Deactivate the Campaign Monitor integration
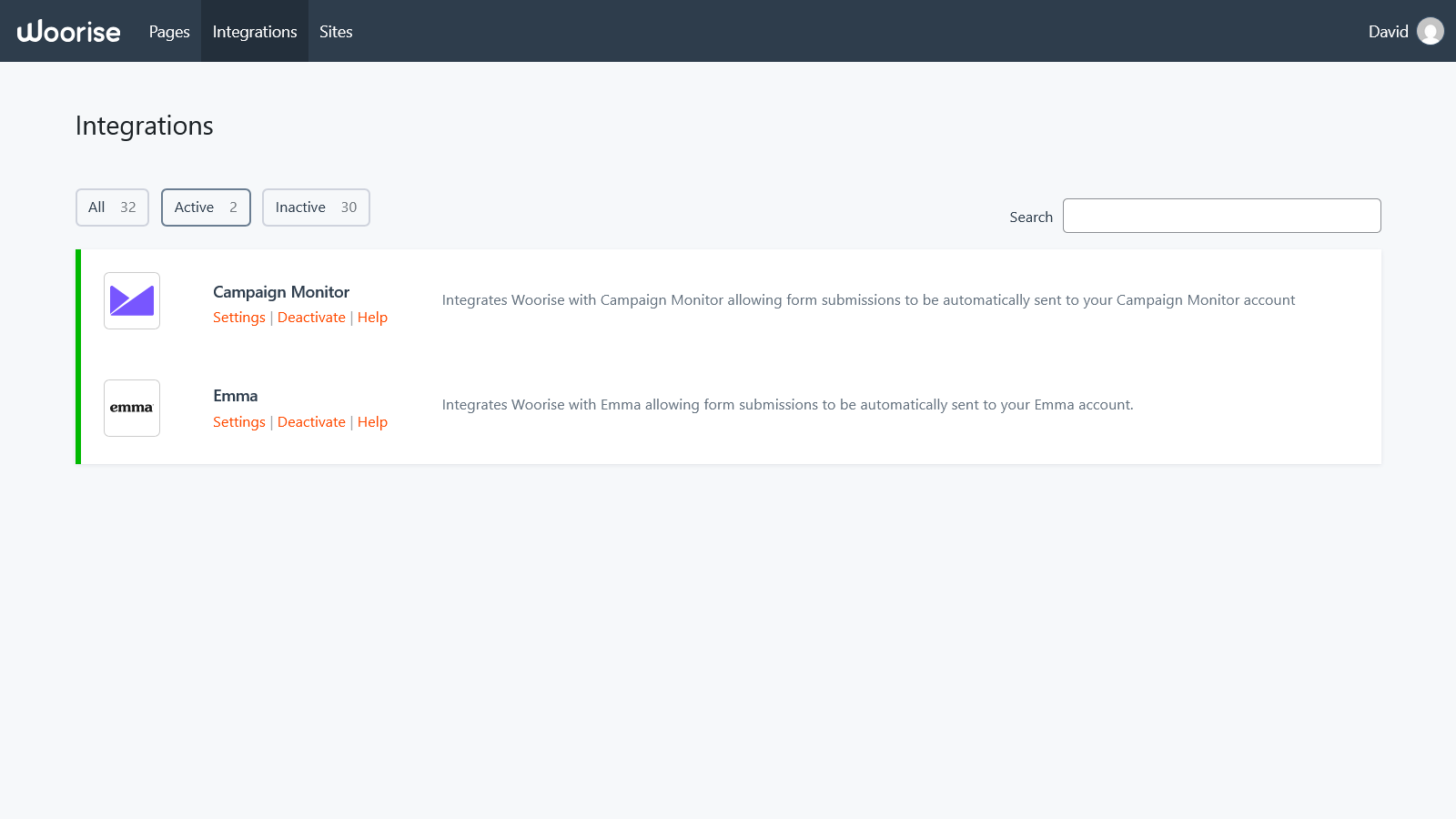This screenshot has width=1456, height=819. 311,318
